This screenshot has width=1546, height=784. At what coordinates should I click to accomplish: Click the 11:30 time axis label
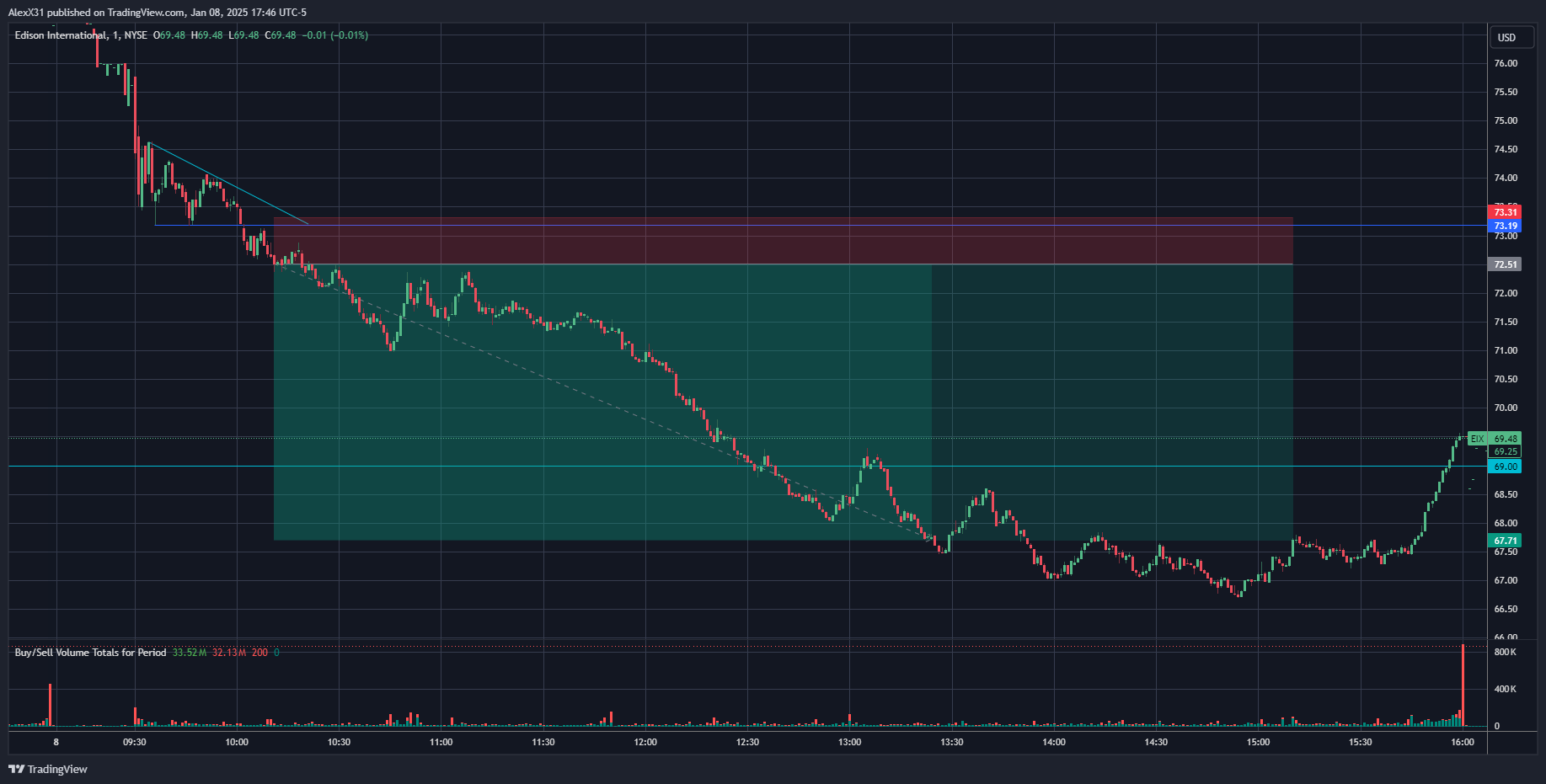tap(543, 742)
